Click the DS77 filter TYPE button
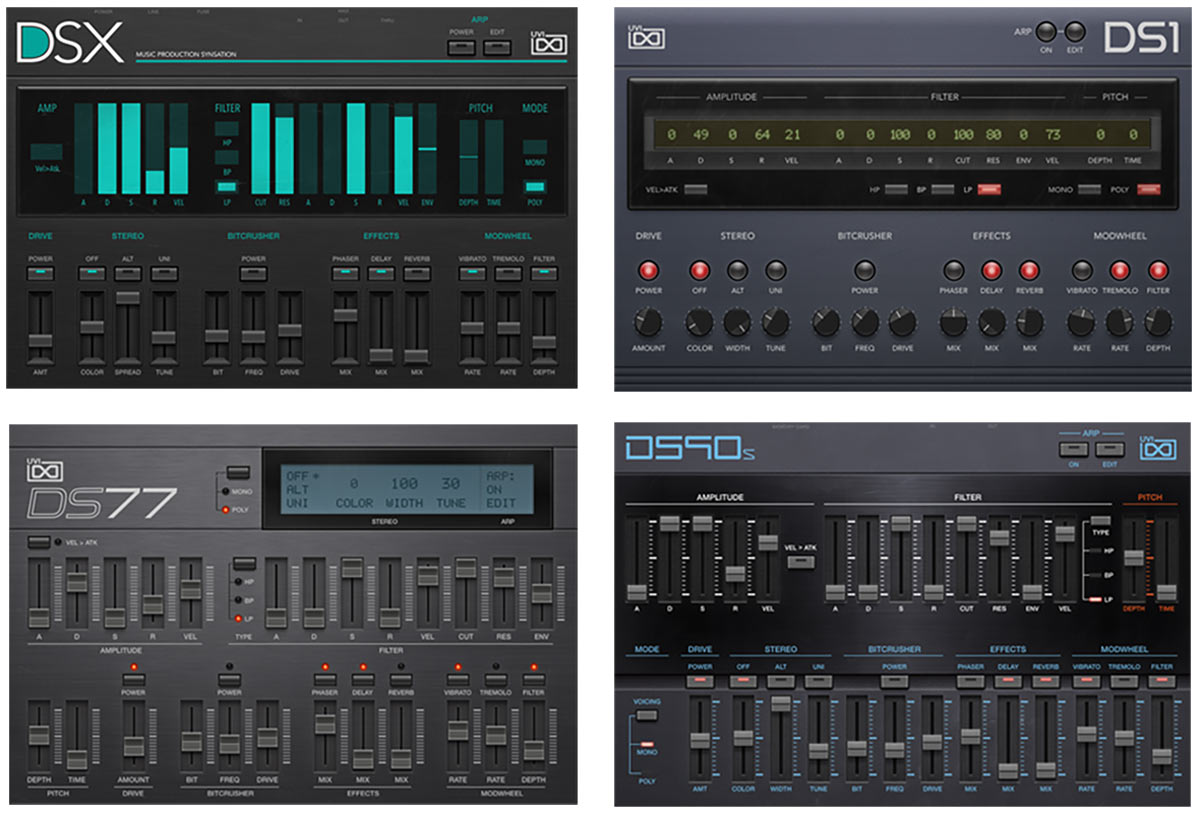 (x=243, y=565)
